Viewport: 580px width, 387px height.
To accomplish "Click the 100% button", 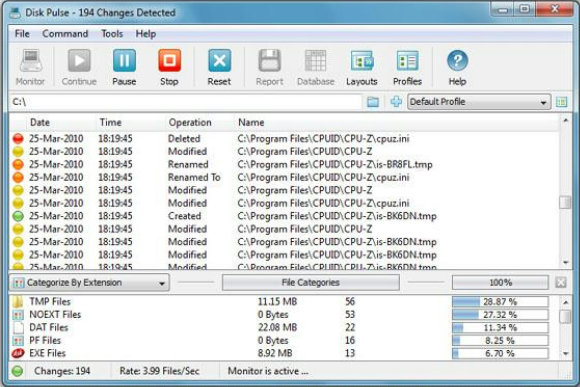I will (500, 283).
